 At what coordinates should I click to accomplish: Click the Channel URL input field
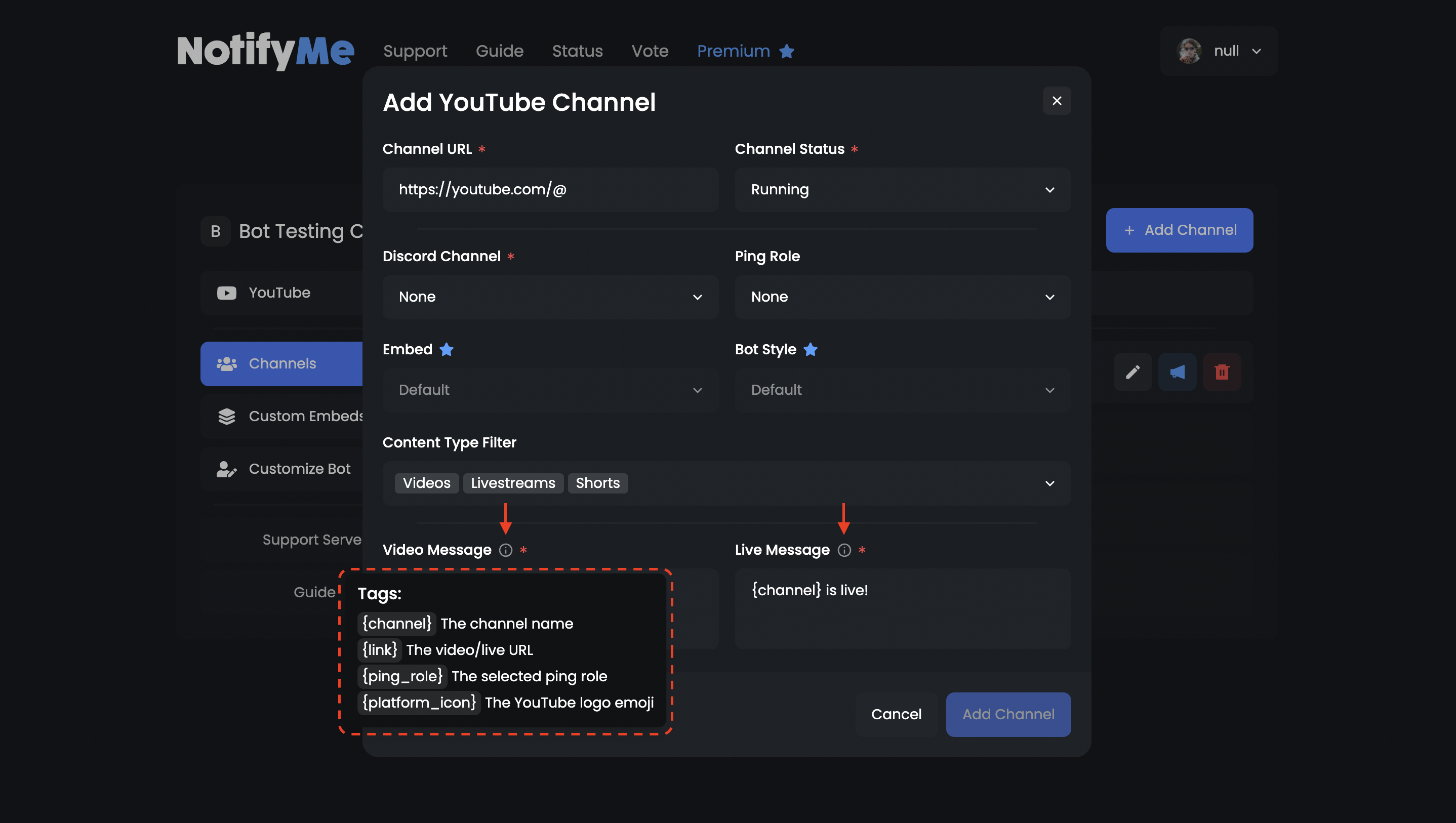550,189
